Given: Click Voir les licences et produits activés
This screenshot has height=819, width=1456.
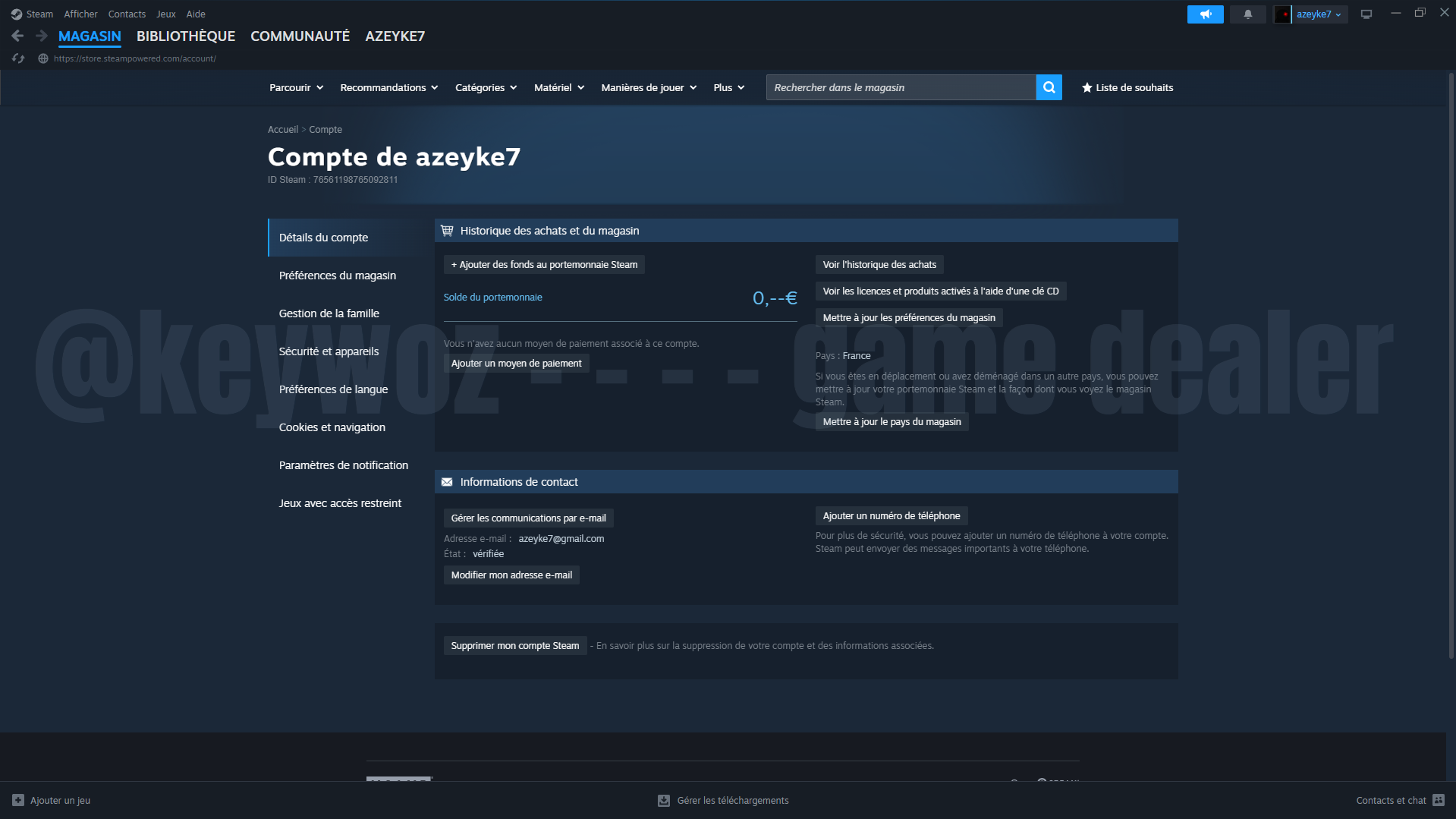Looking at the screenshot, I should pos(941,291).
